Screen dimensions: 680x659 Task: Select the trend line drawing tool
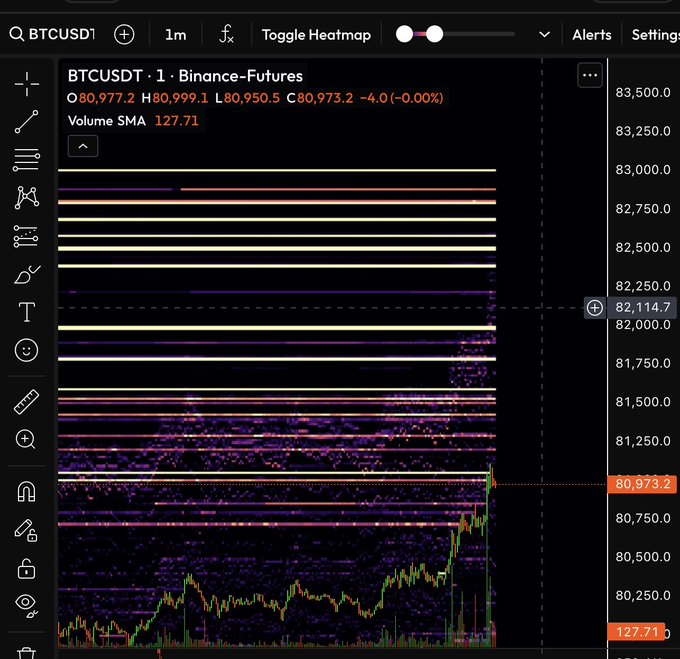[26, 121]
